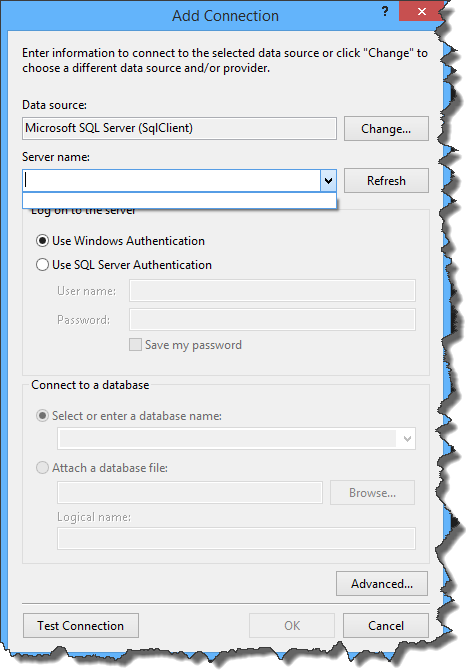Image resolution: width=466 pixels, height=671 pixels.
Task: Click the help question mark icon
Action: pyautogui.click(x=385, y=12)
